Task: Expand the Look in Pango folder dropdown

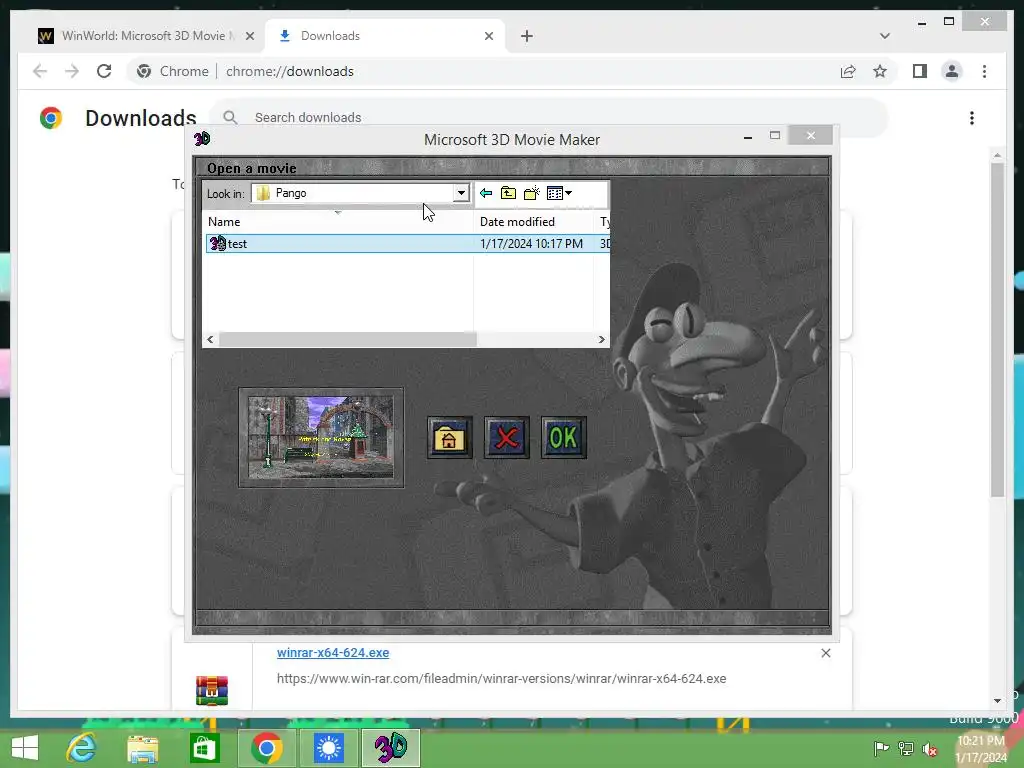Action: click(461, 193)
